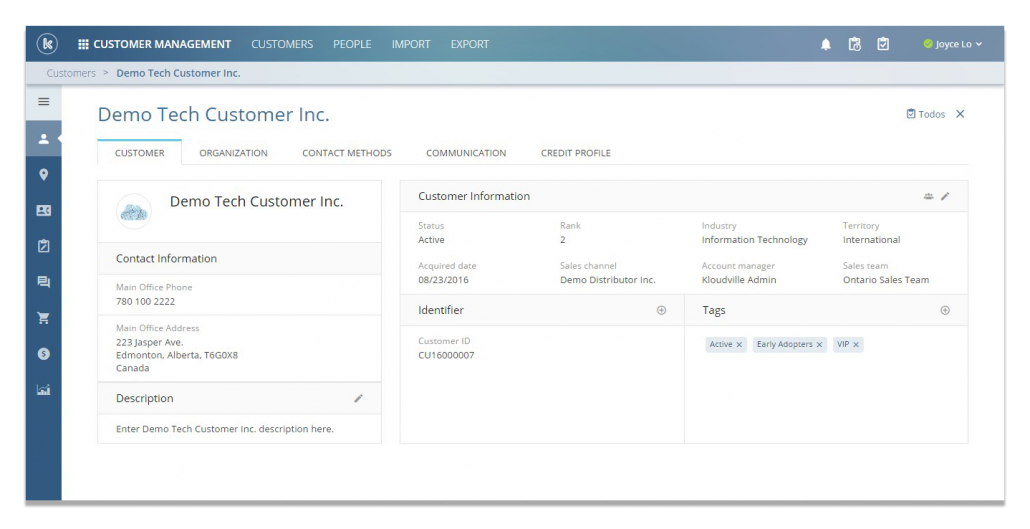This screenshot has width=1030, height=529.
Task: Open the chart reports sidebar icon
Action: (43, 390)
